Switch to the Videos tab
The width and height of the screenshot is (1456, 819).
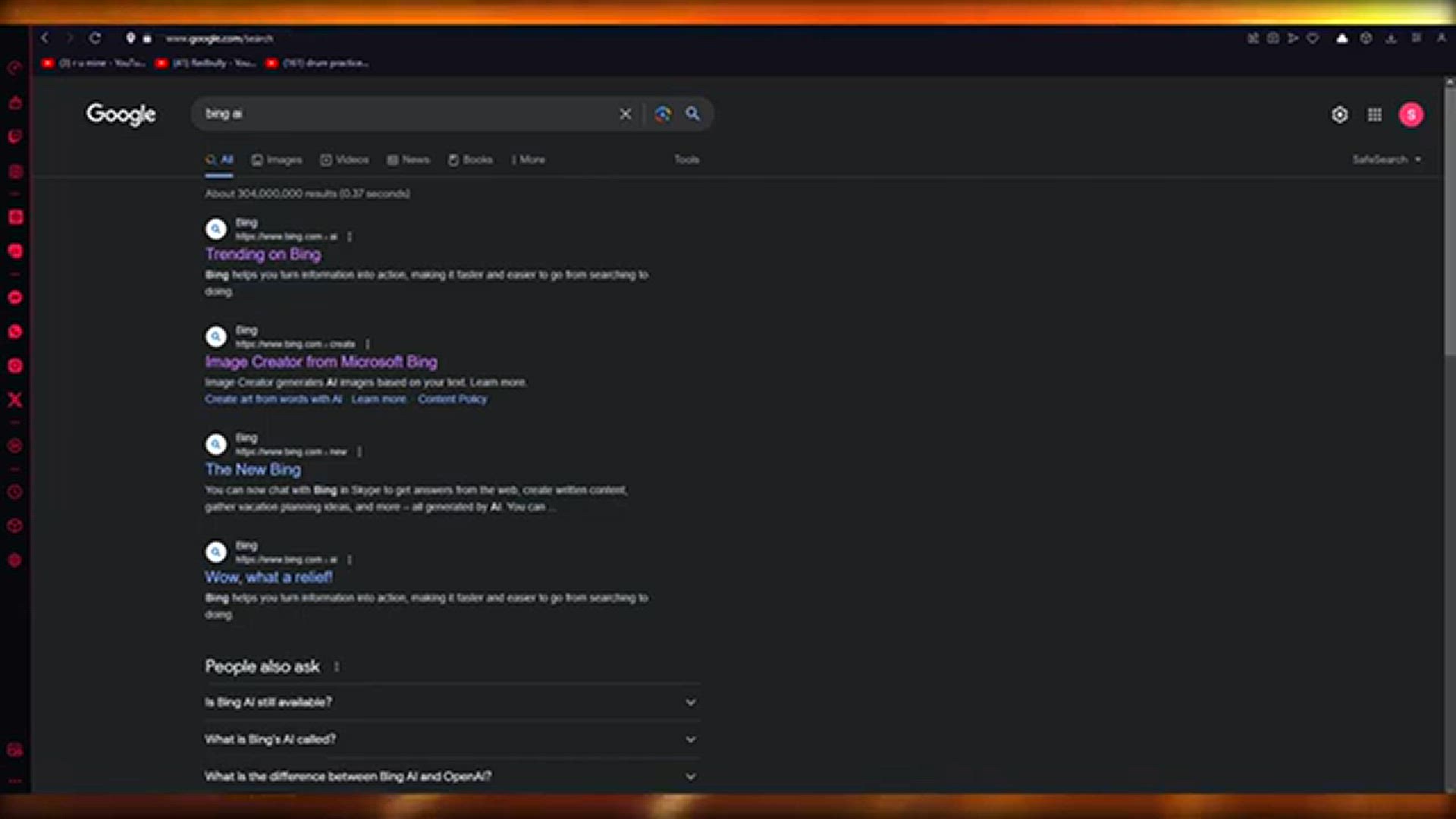click(344, 160)
